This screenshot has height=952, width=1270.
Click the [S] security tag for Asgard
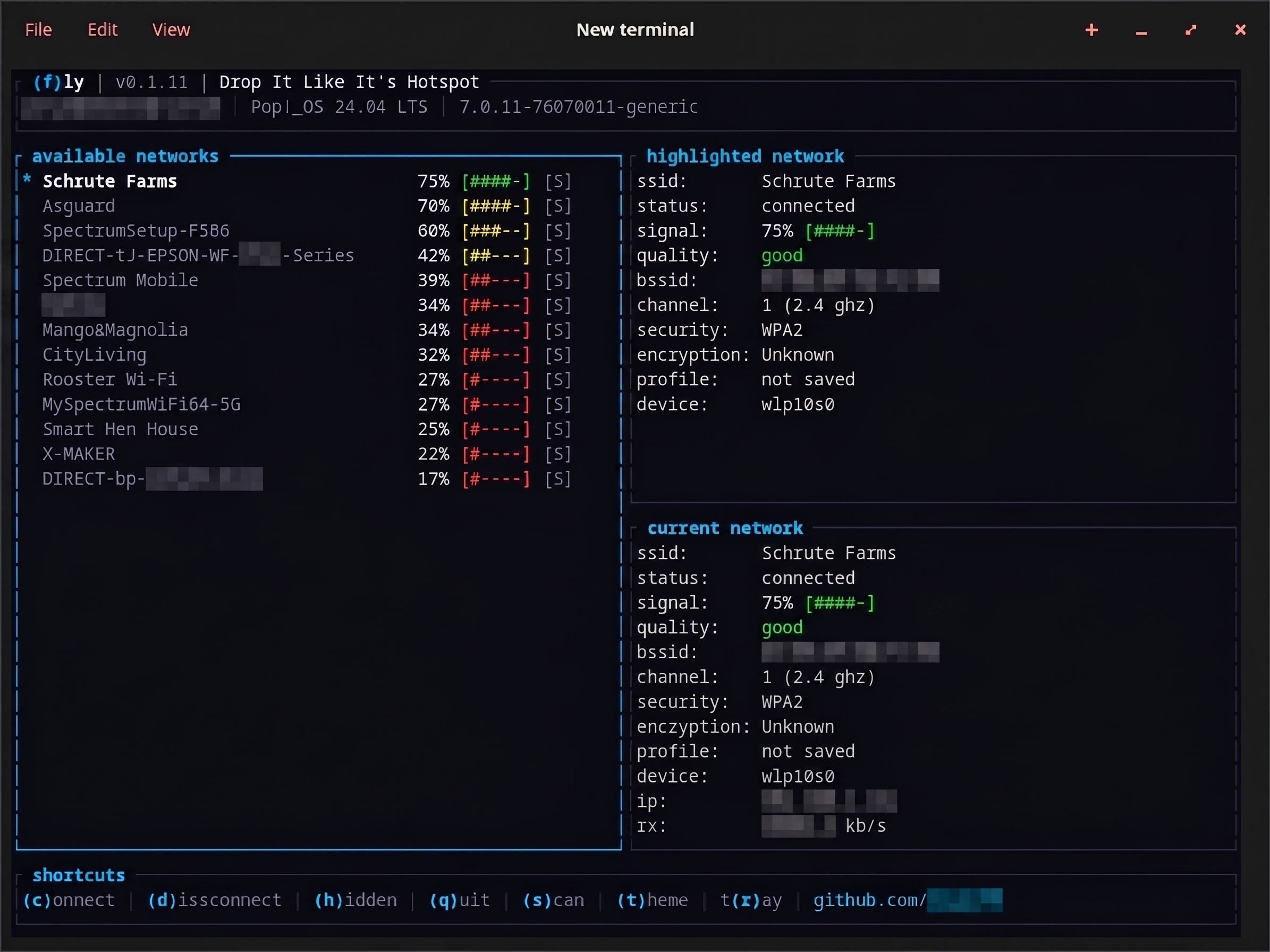(x=558, y=206)
